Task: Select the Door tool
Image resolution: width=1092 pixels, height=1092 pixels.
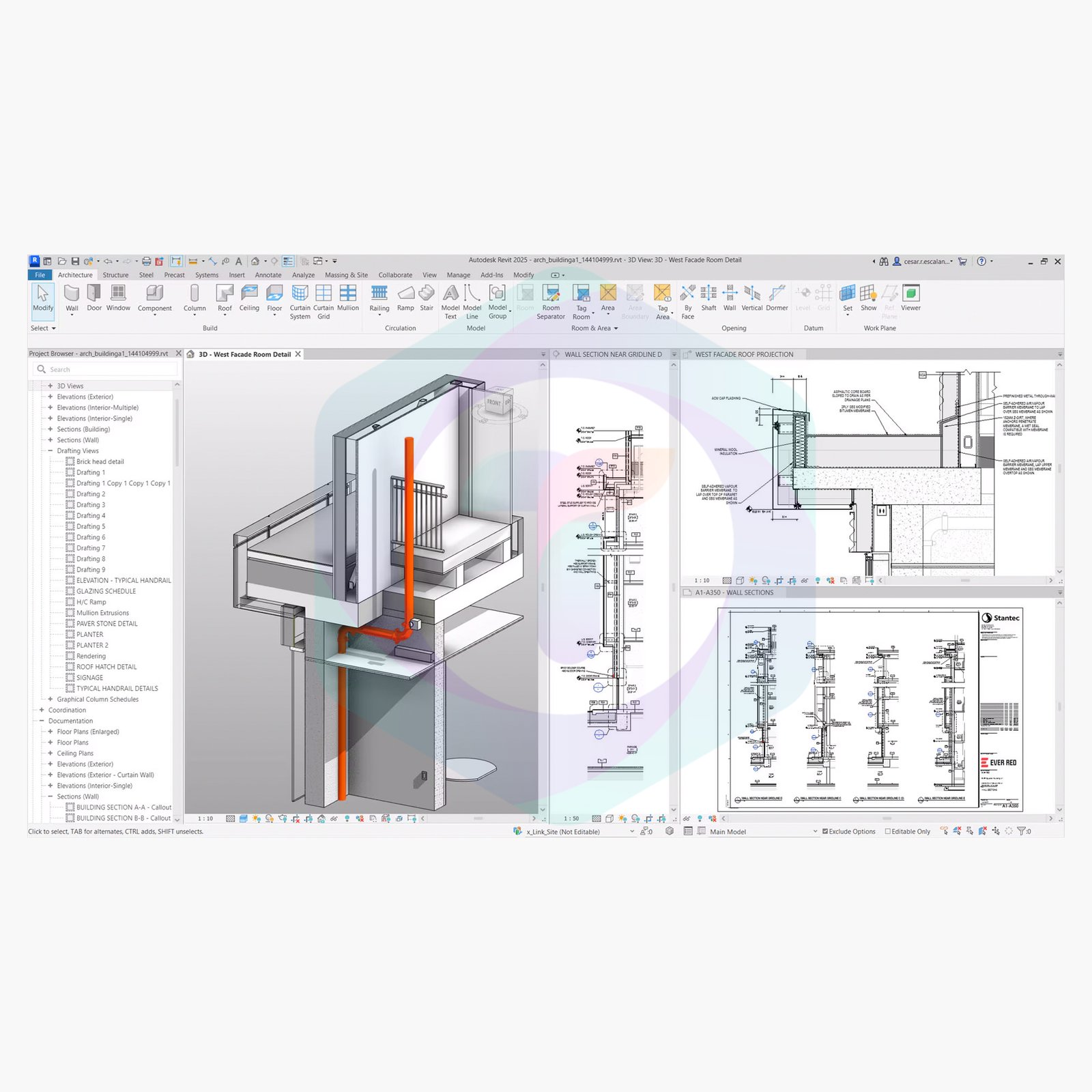Action: tap(94, 298)
